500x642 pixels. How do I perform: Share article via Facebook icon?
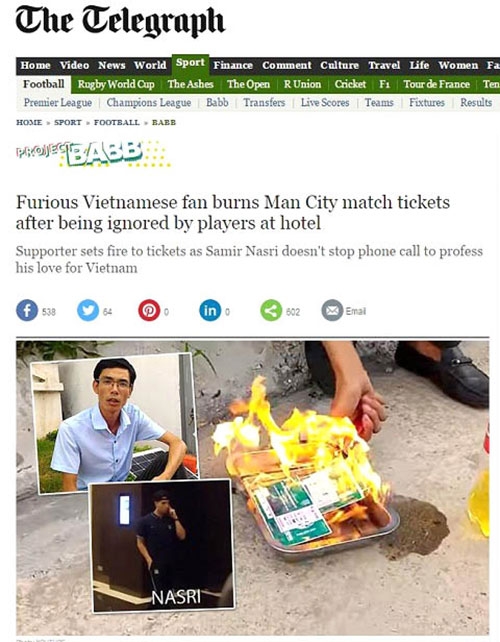[x=27, y=310]
